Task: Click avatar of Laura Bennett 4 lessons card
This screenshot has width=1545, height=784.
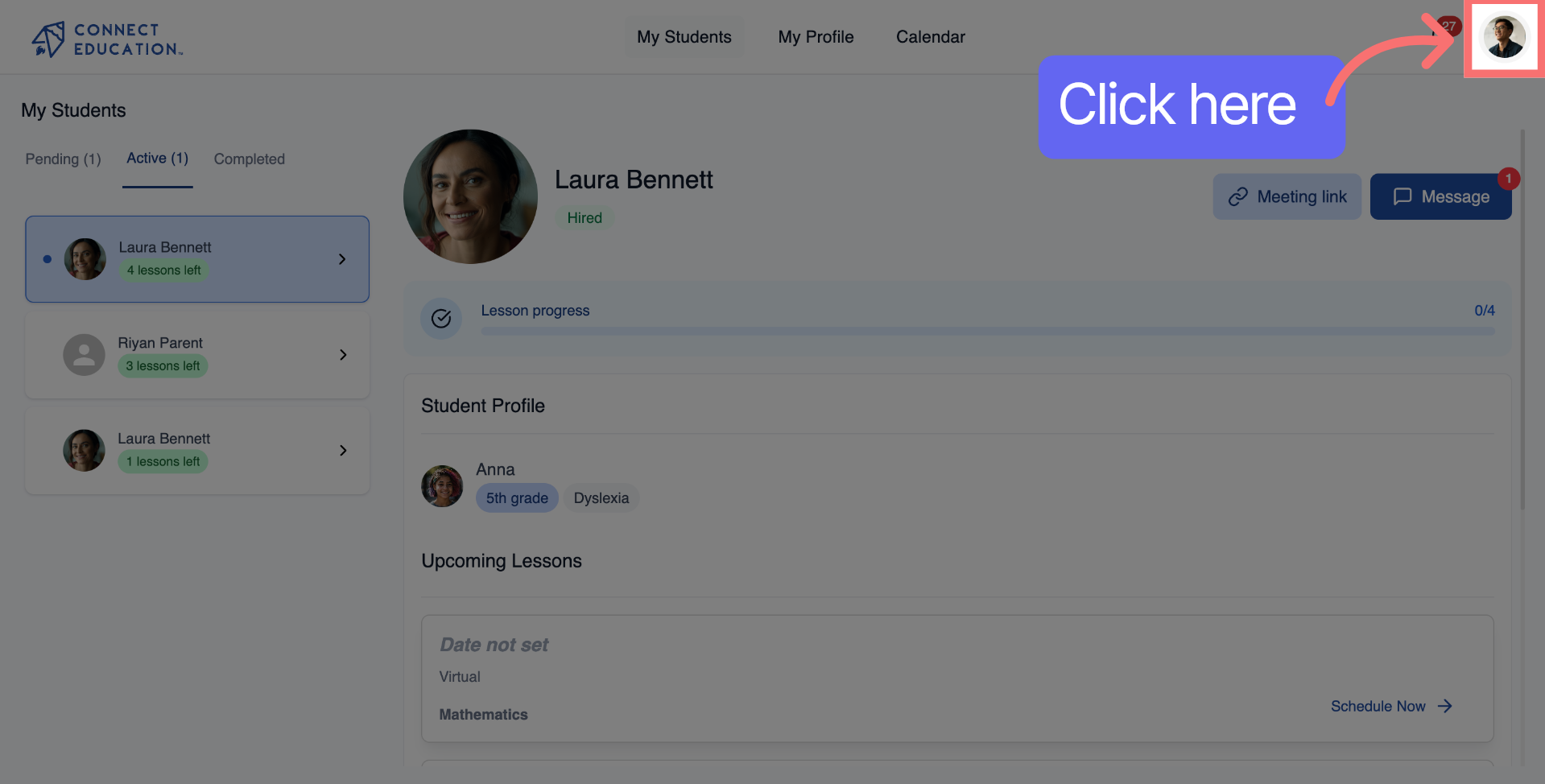Action: click(x=85, y=259)
